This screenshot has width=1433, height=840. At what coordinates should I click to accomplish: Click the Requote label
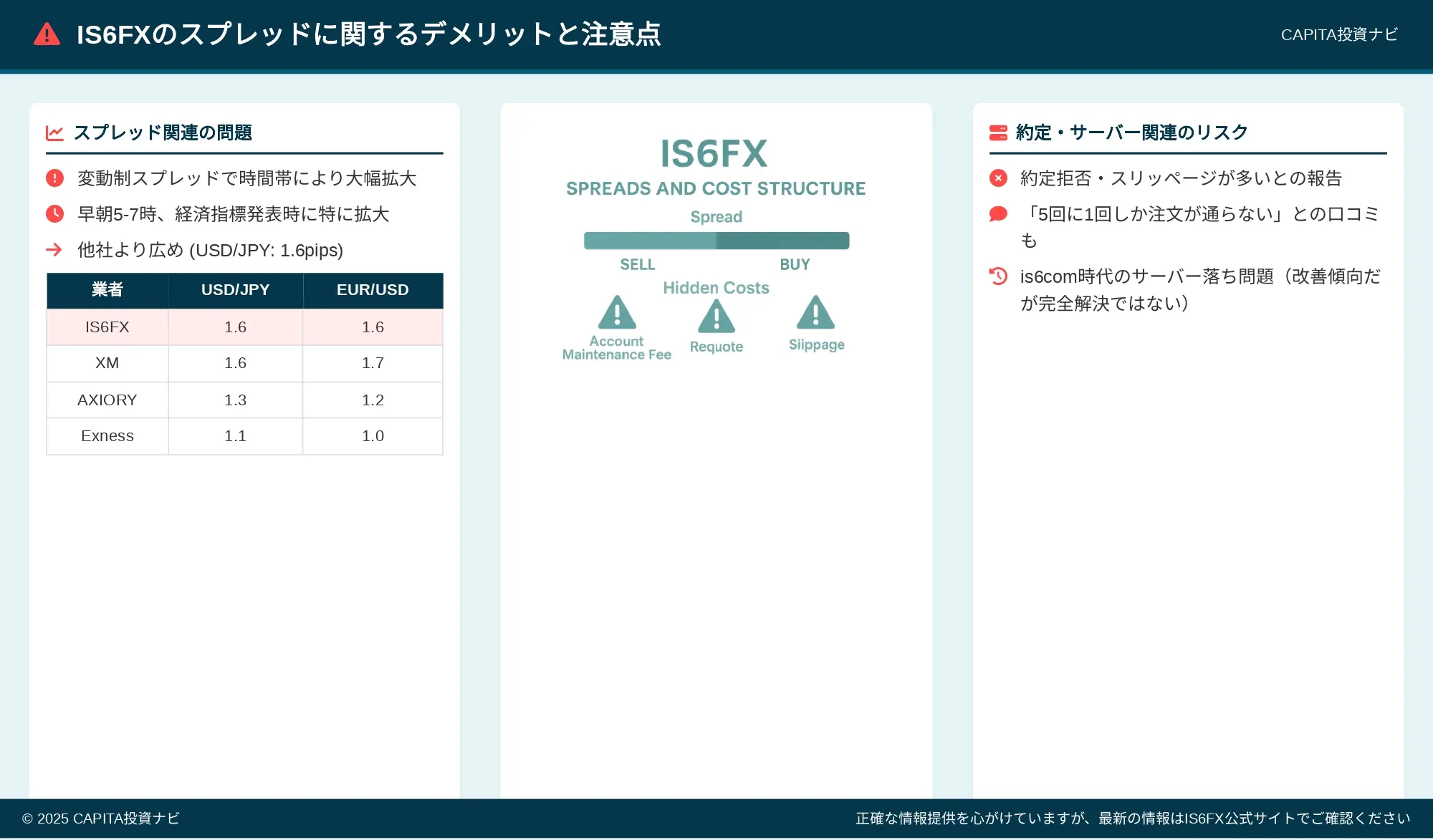tap(716, 347)
